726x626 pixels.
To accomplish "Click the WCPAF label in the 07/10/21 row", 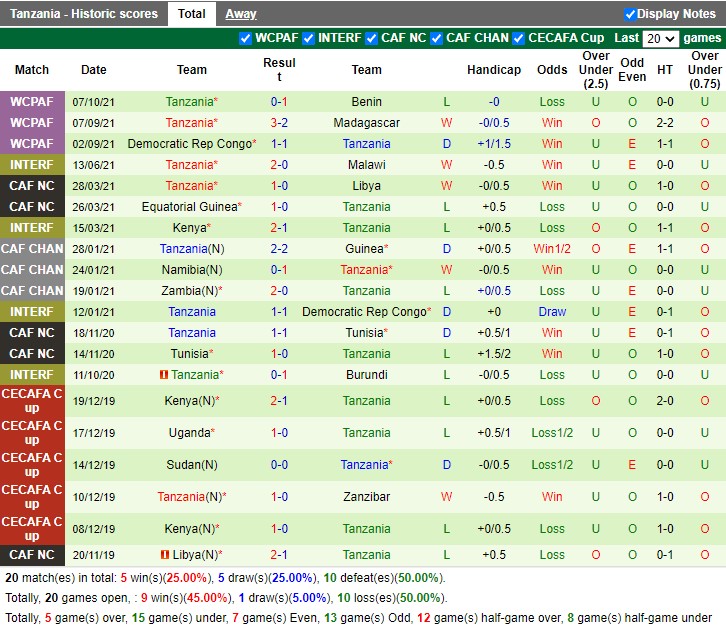I will point(32,102).
